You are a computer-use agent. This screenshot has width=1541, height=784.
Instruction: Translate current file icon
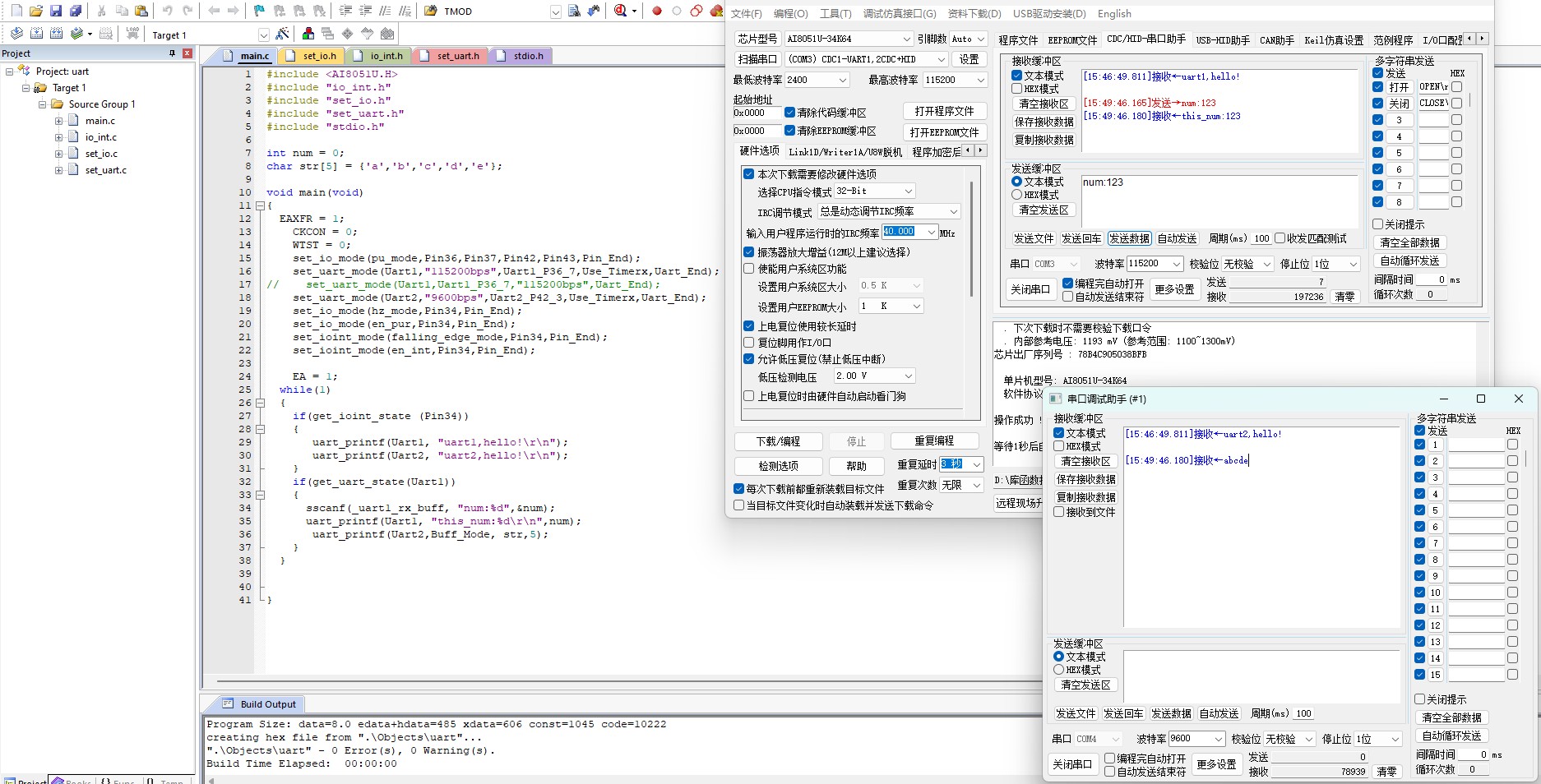click(16, 34)
